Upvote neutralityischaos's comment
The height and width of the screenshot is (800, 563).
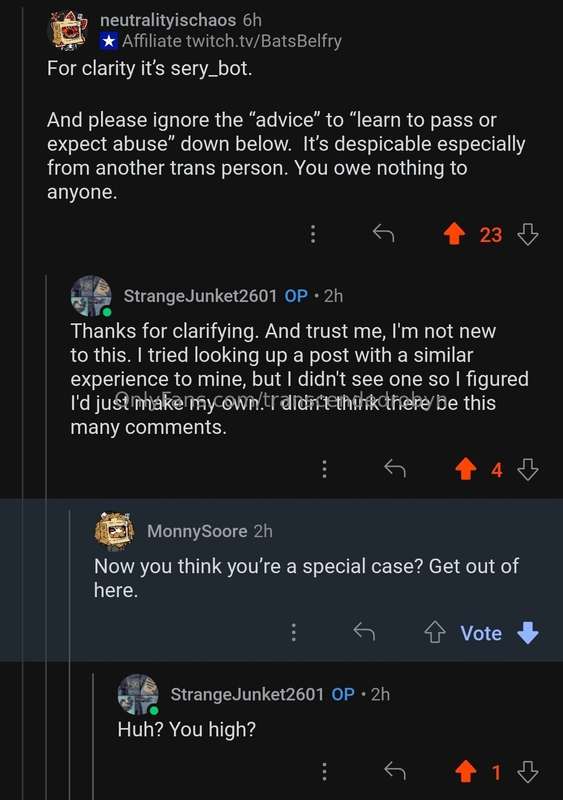pyautogui.click(x=454, y=235)
